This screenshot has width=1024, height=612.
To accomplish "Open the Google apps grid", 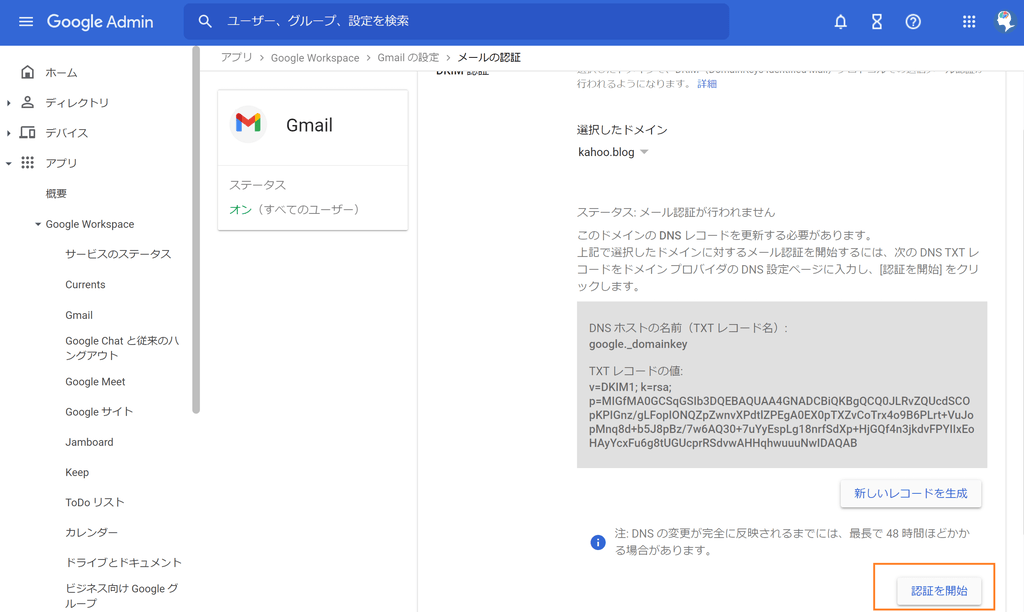I will coord(969,22).
